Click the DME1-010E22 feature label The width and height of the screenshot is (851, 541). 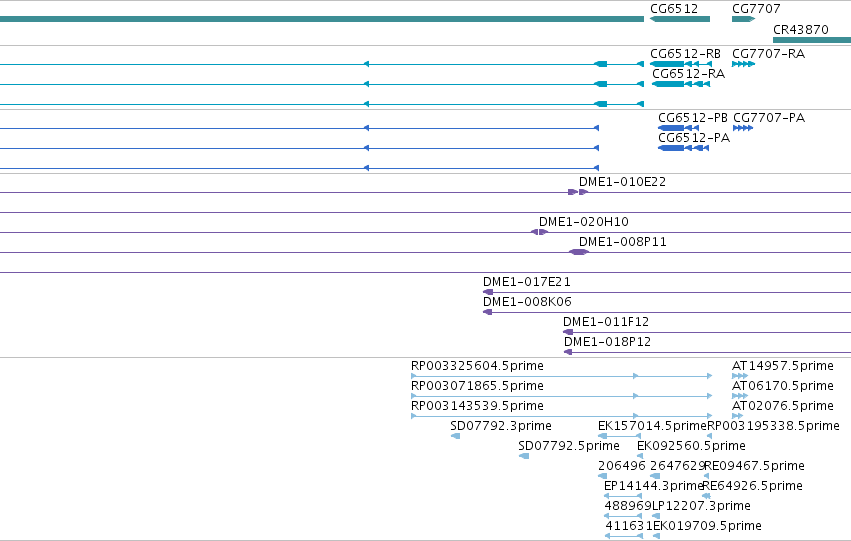622,182
